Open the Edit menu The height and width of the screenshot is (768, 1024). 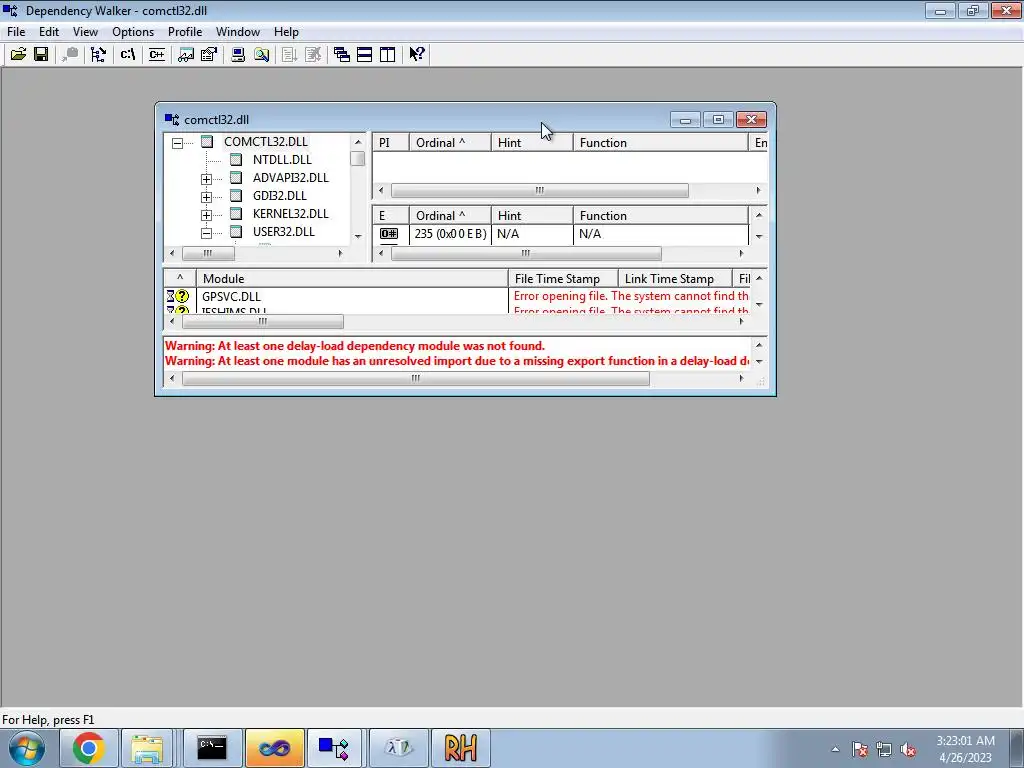(x=49, y=31)
